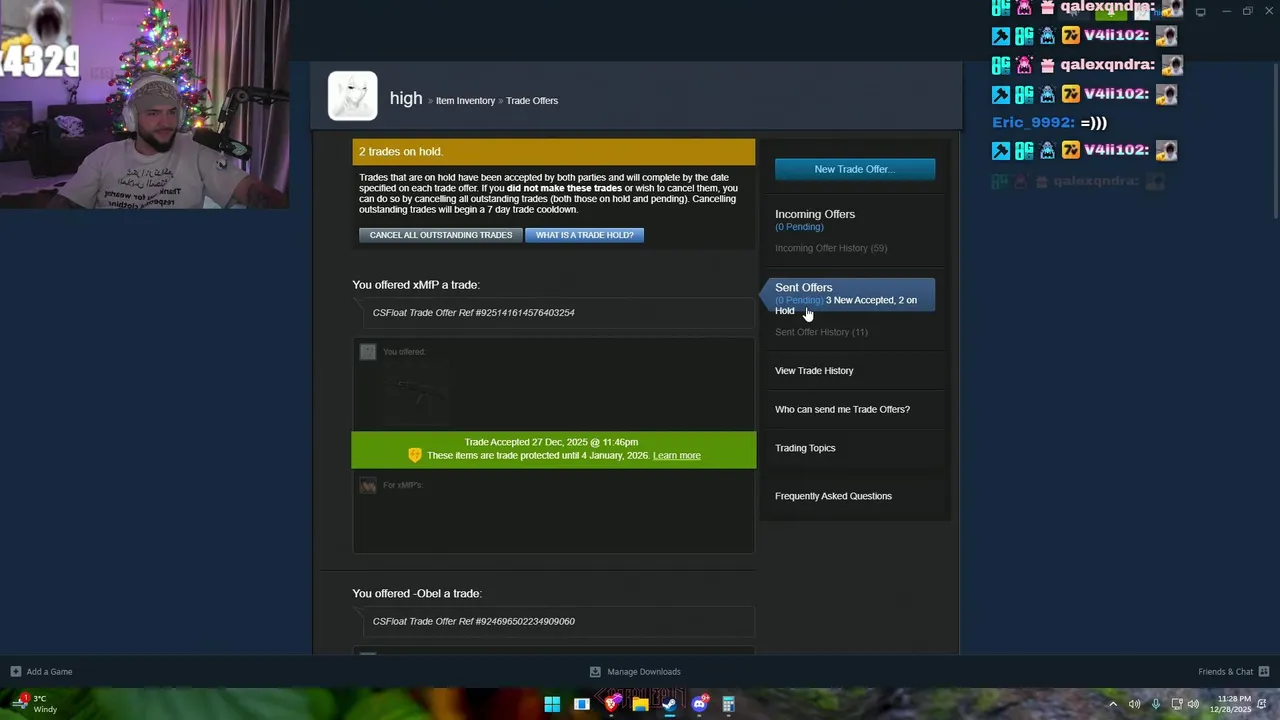This screenshot has width=1280, height=720.
Task: Open Trading Topics link
Action: 805,448
